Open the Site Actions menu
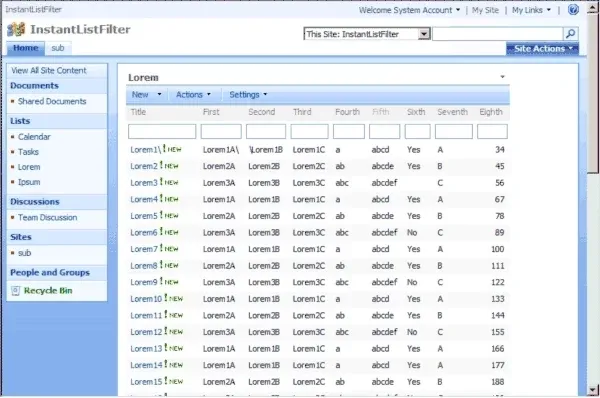Viewport: 600px width, 398px height. click(x=543, y=49)
